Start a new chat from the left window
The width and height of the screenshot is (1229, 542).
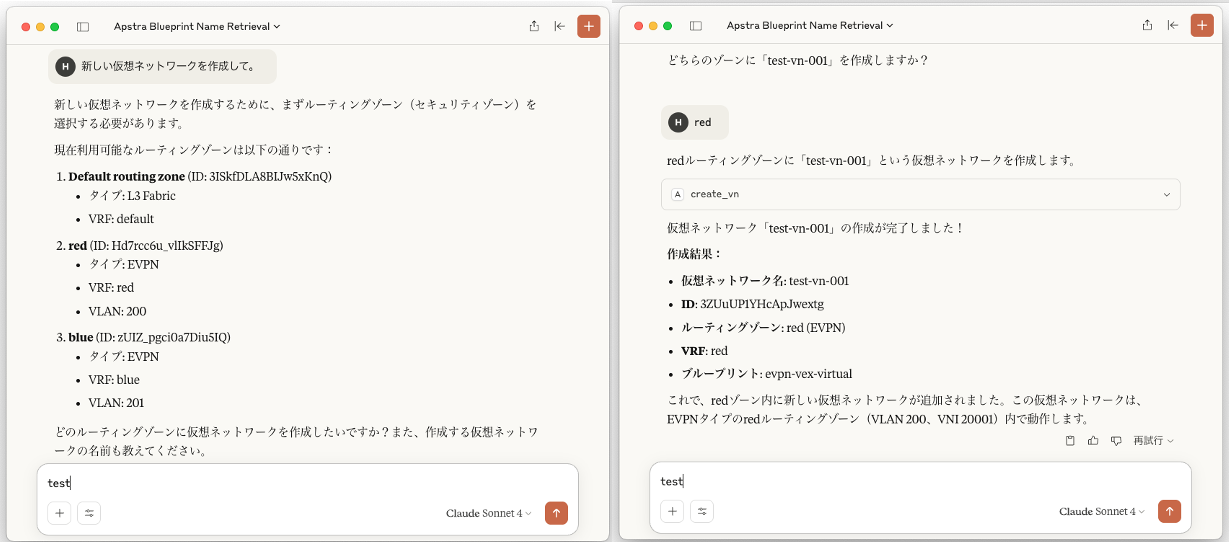pos(589,27)
